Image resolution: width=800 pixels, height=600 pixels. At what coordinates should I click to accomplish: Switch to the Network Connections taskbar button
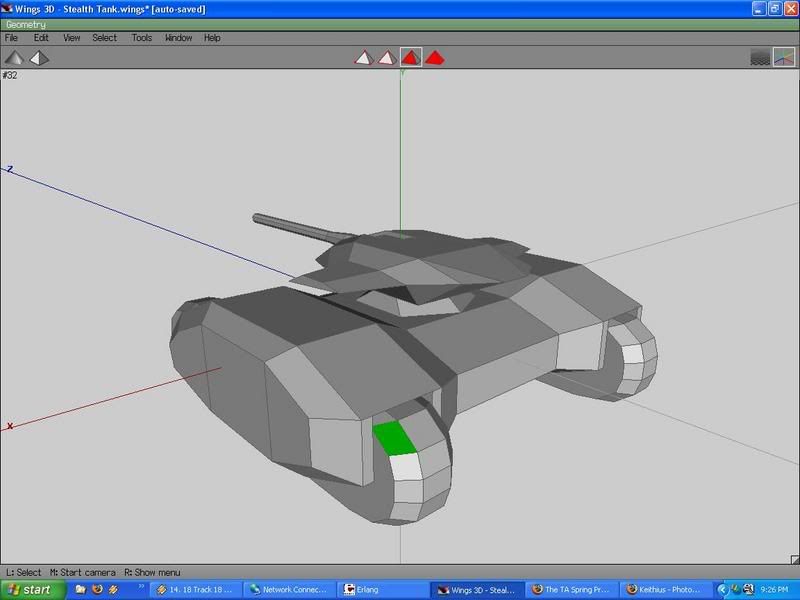[x=289, y=590]
